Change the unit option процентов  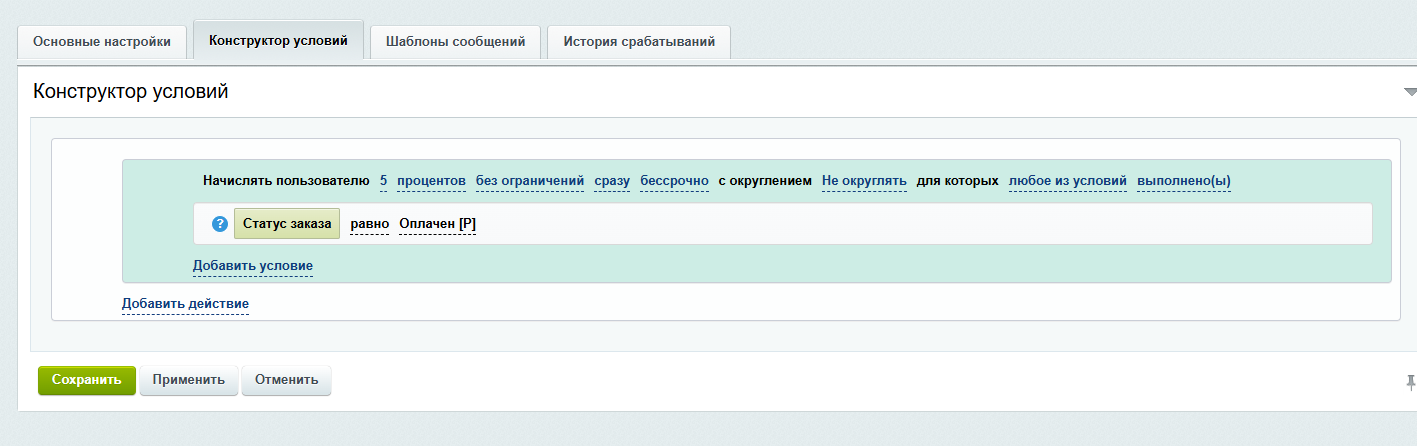pyautogui.click(x=431, y=181)
